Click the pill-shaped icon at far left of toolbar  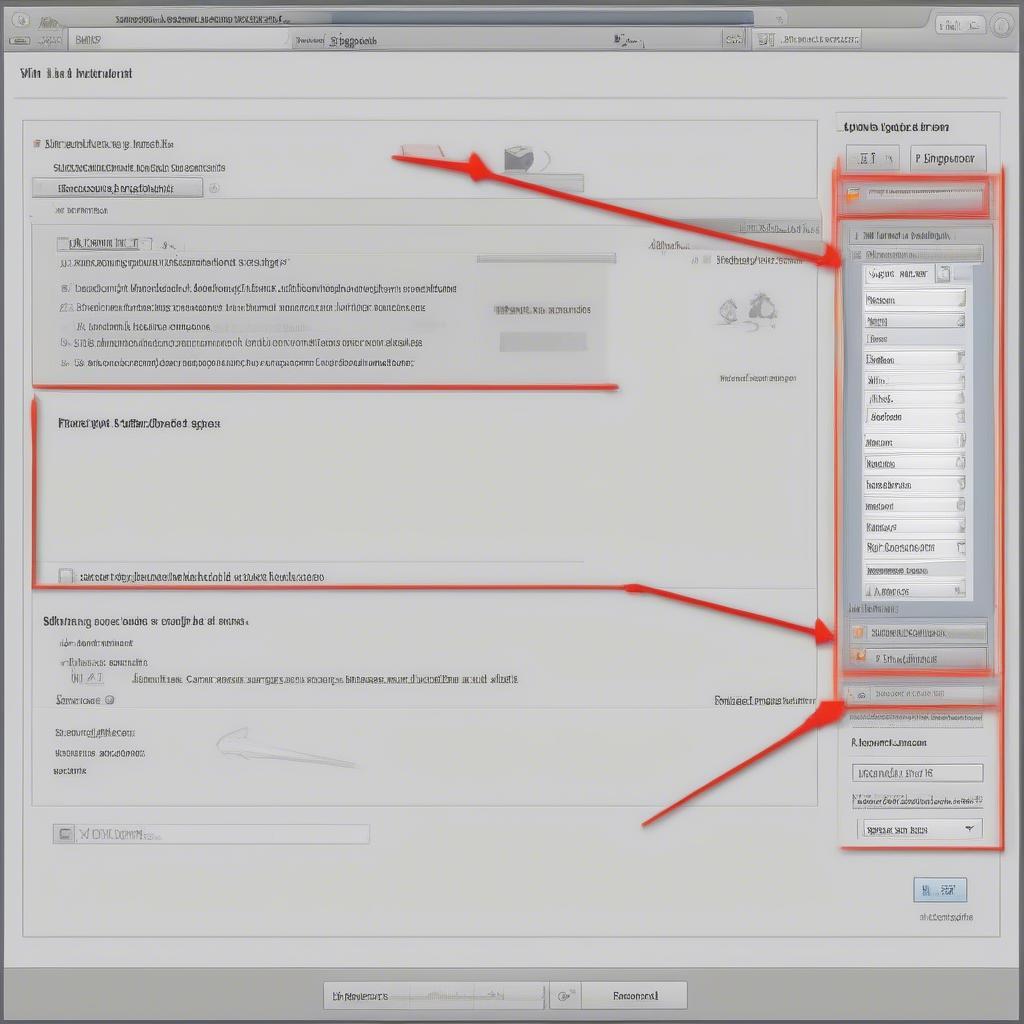20,40
